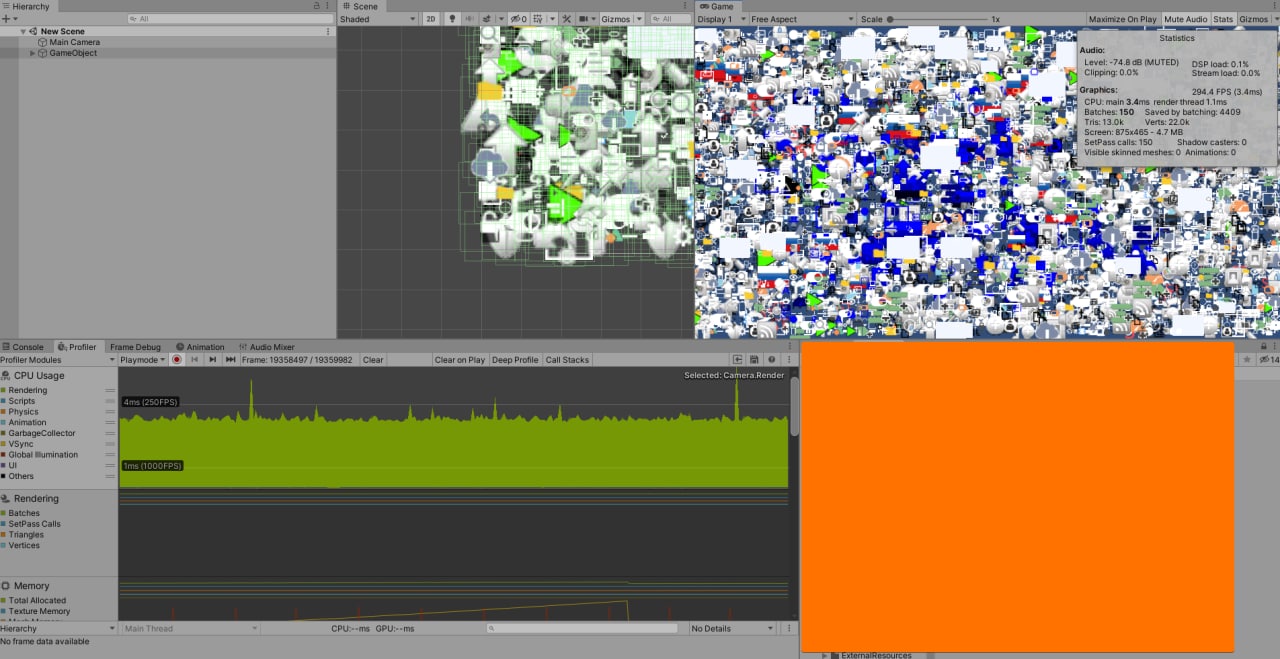1280x659 pixels.
Task: Open Scene camera settings icon
Action: pyautogui.click(x=583, y=19)
